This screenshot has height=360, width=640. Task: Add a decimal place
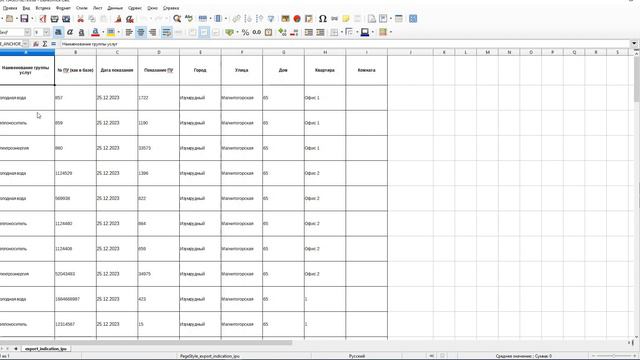[282, 32]
